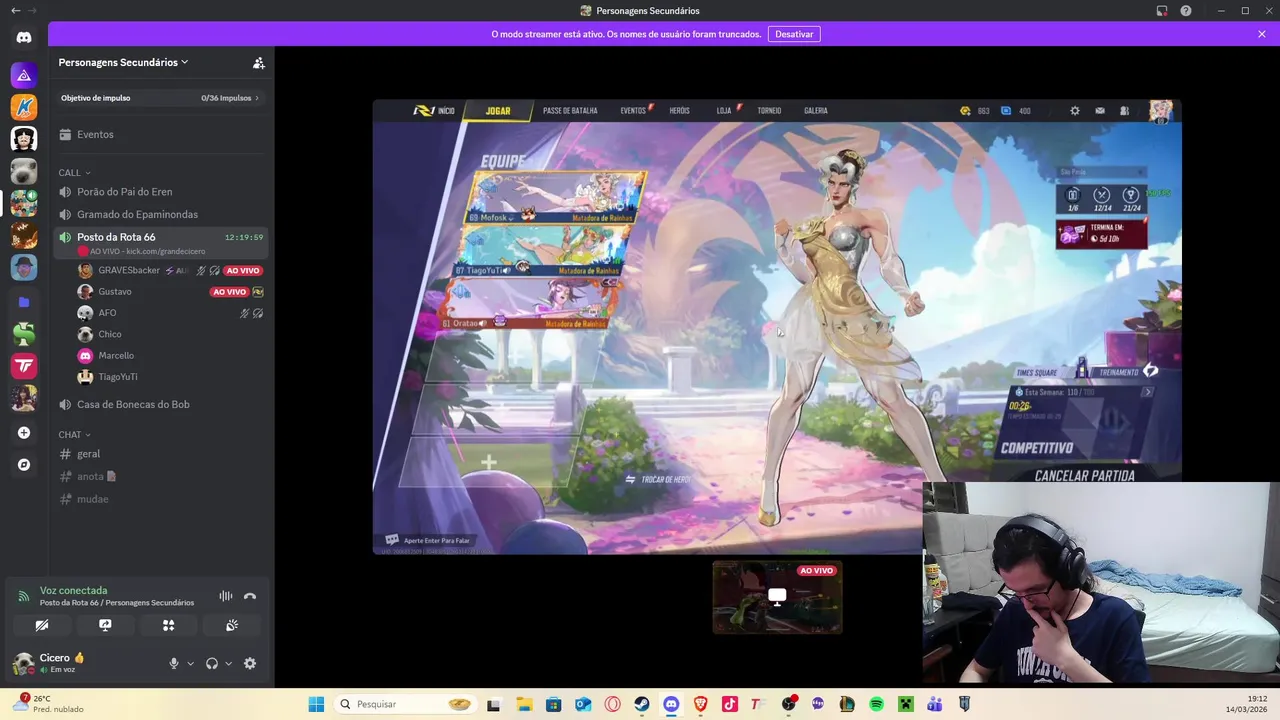Open the Discord help icon in title bar
The image size is (1280, 720).
coord(1186,11)
